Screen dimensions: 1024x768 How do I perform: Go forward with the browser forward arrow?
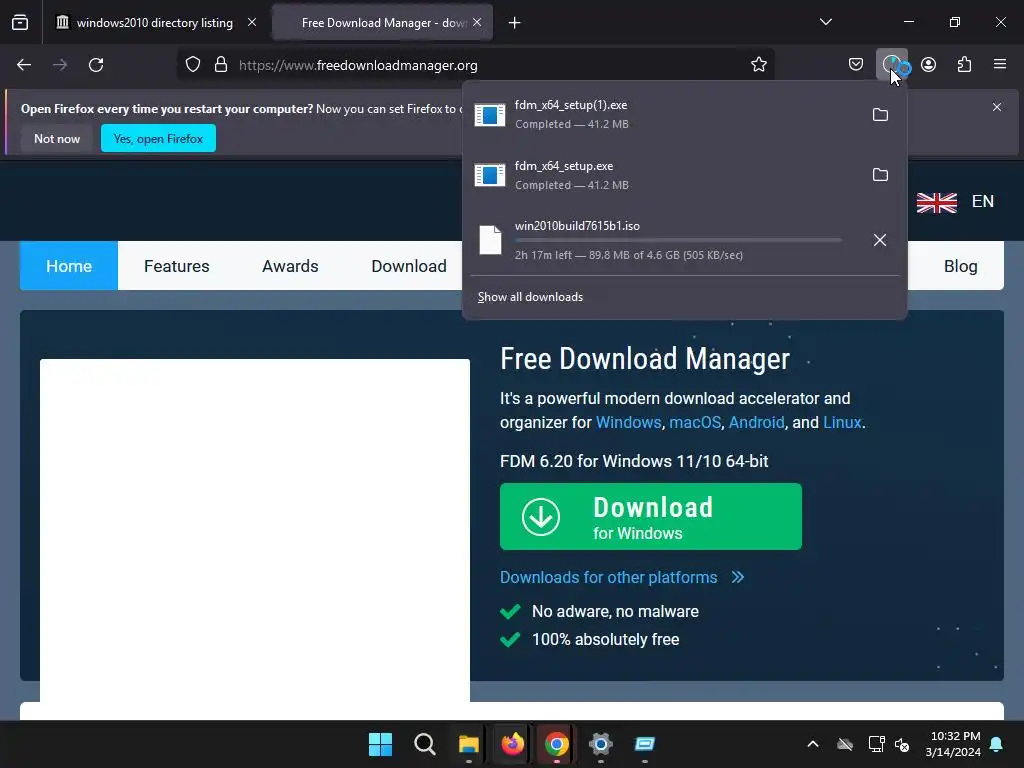pyautogui.click(x=60, y=65)
